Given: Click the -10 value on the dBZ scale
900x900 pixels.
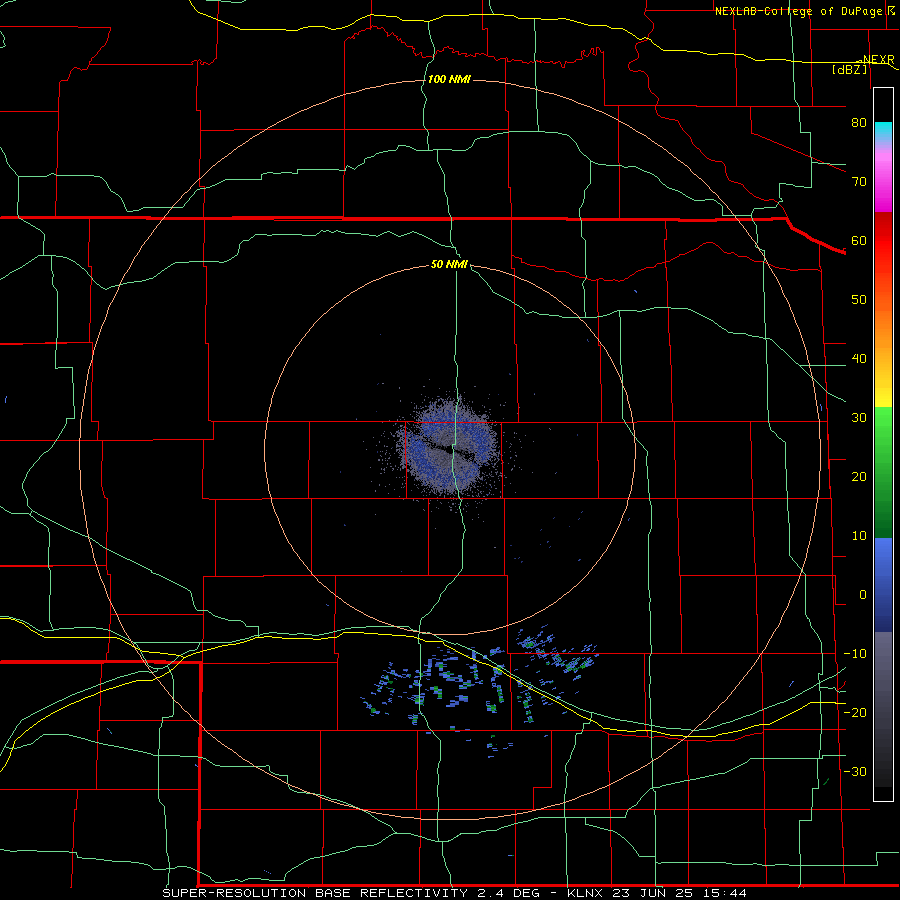Looking at the screenshot, I should pyautogui.click(x=855, y=654).
